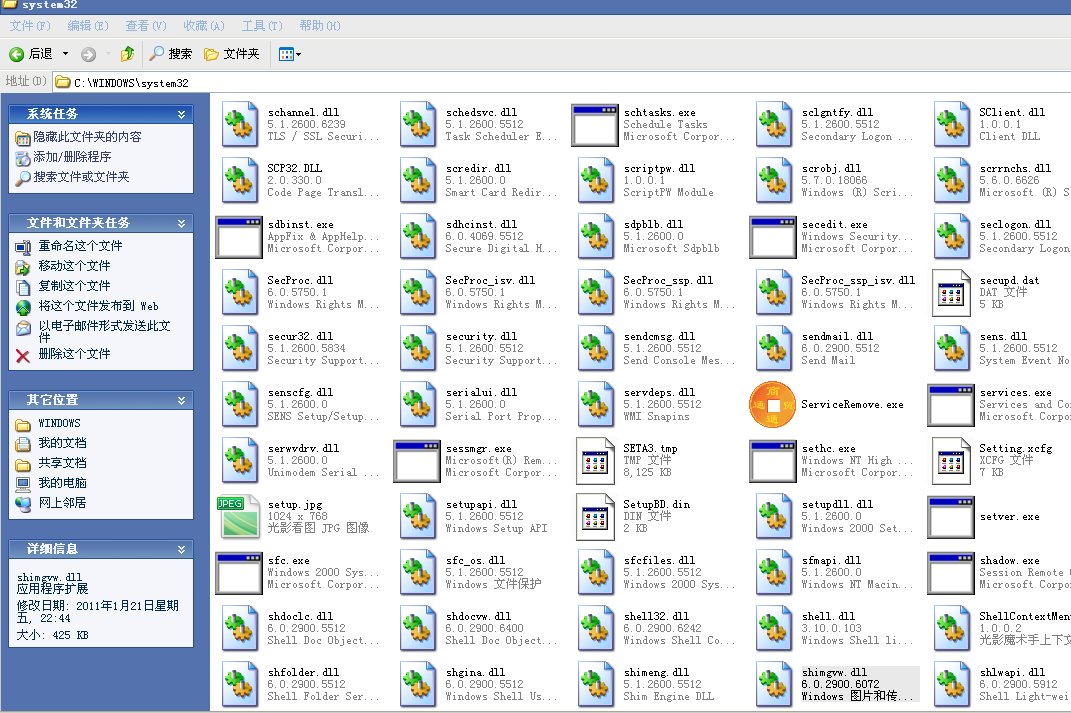Select the schannel.dll file icon
Screen dimensions: 1071x713
(240, 123)
